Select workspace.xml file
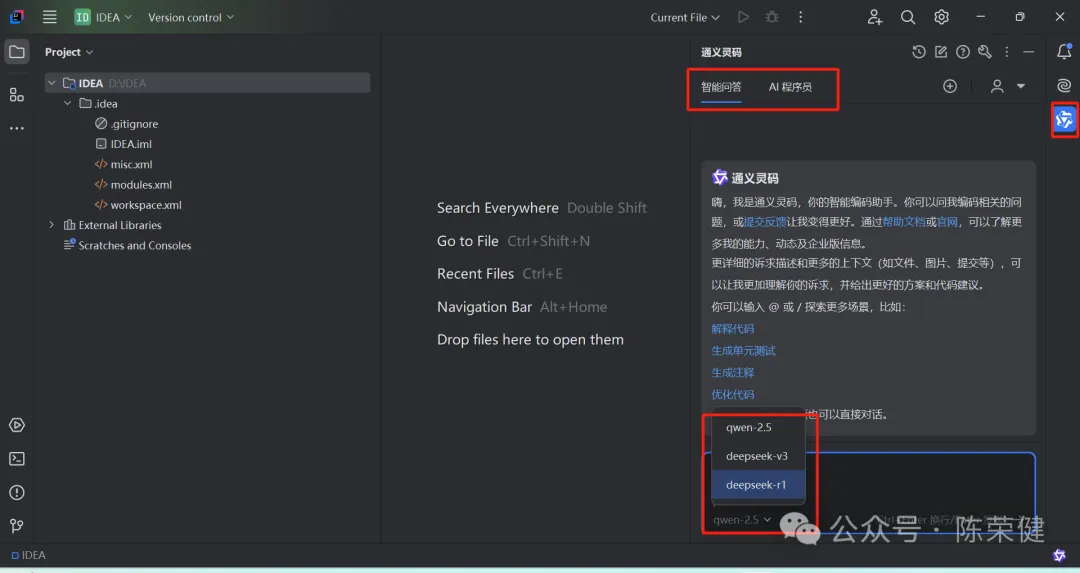The width and height of the screenshot is (1080, 573). tap(138, 205)
